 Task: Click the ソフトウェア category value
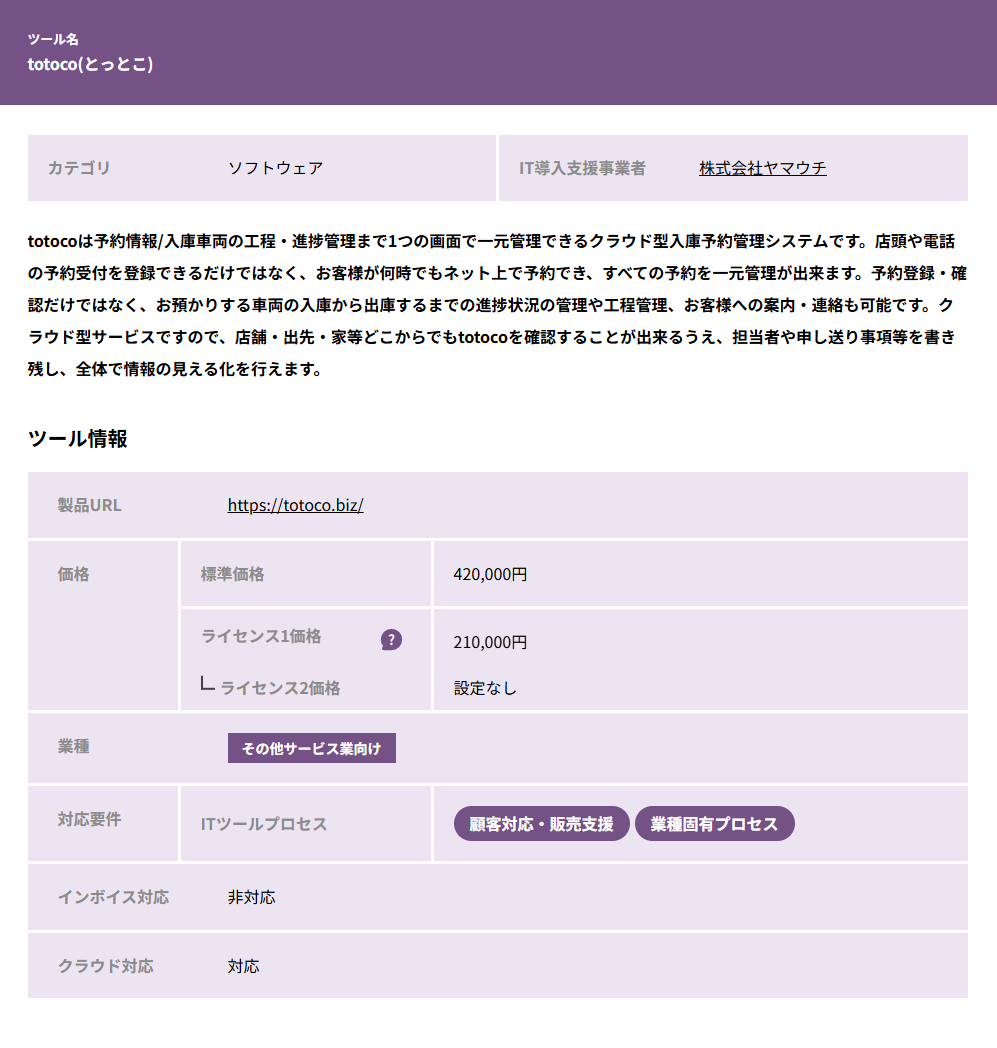[275, 168]
